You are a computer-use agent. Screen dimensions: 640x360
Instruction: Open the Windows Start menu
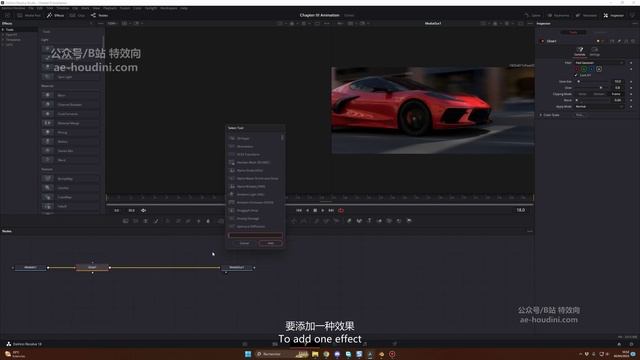click(x=248, y=354)
